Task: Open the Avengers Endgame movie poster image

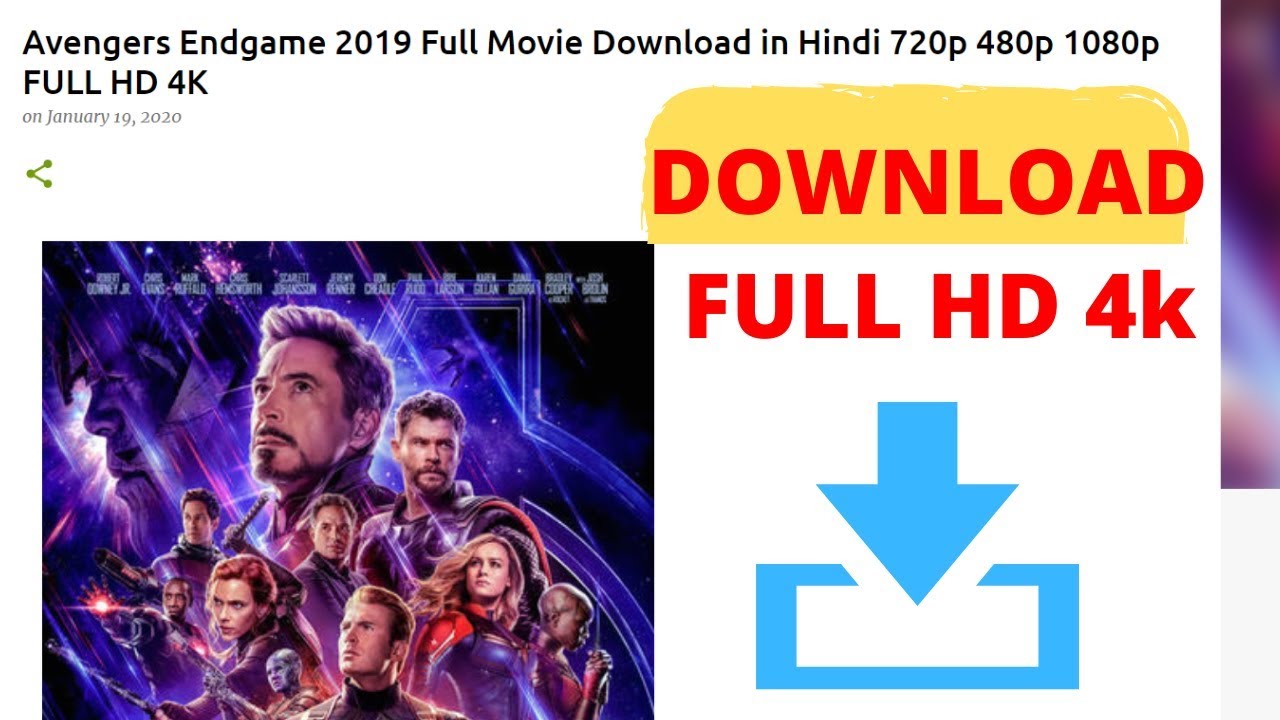Action: click(348, 480)
